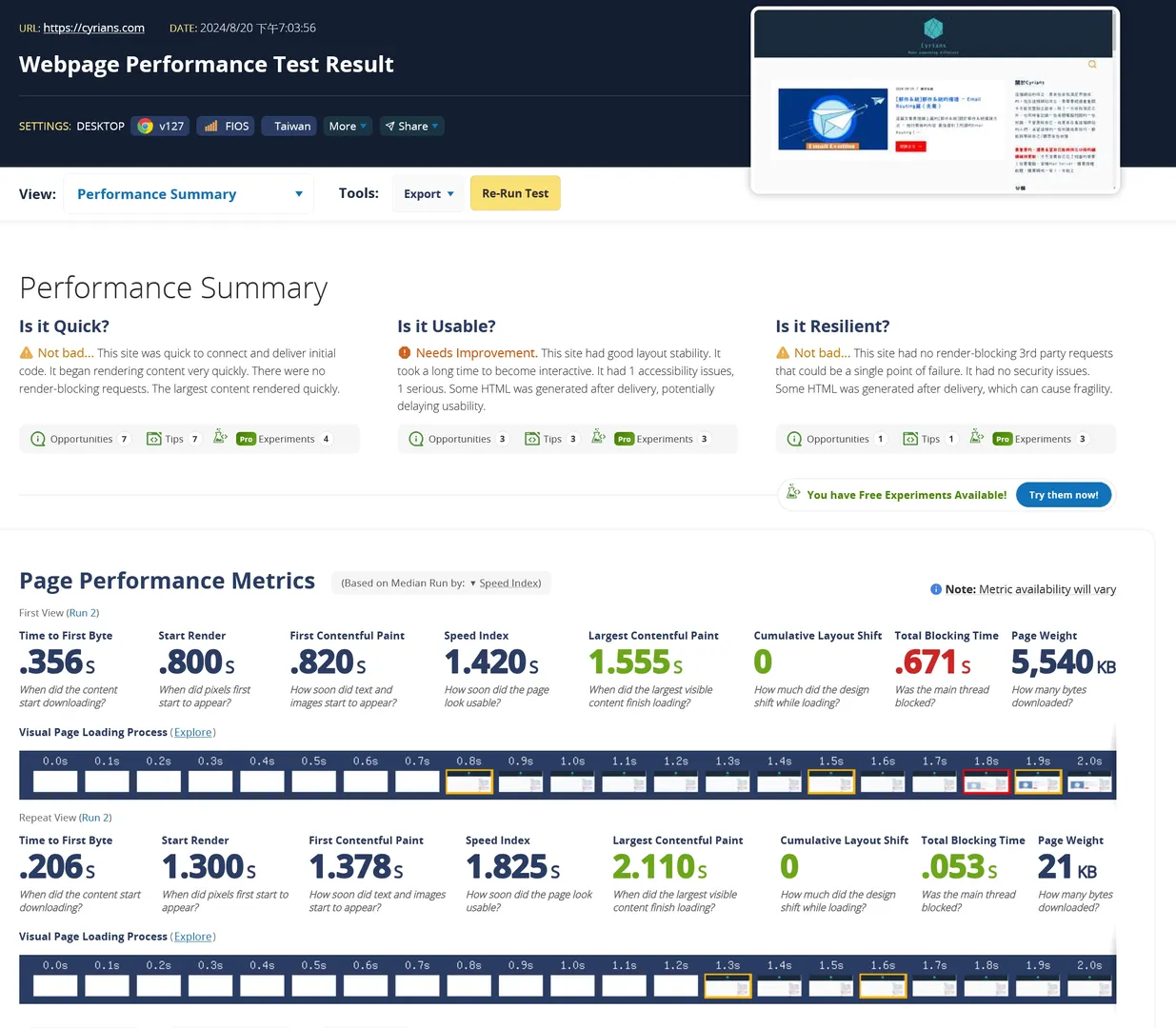Click the Experiments flask icon under Is it Resilient
The image size is (1176, 1028).
point(976,436)
